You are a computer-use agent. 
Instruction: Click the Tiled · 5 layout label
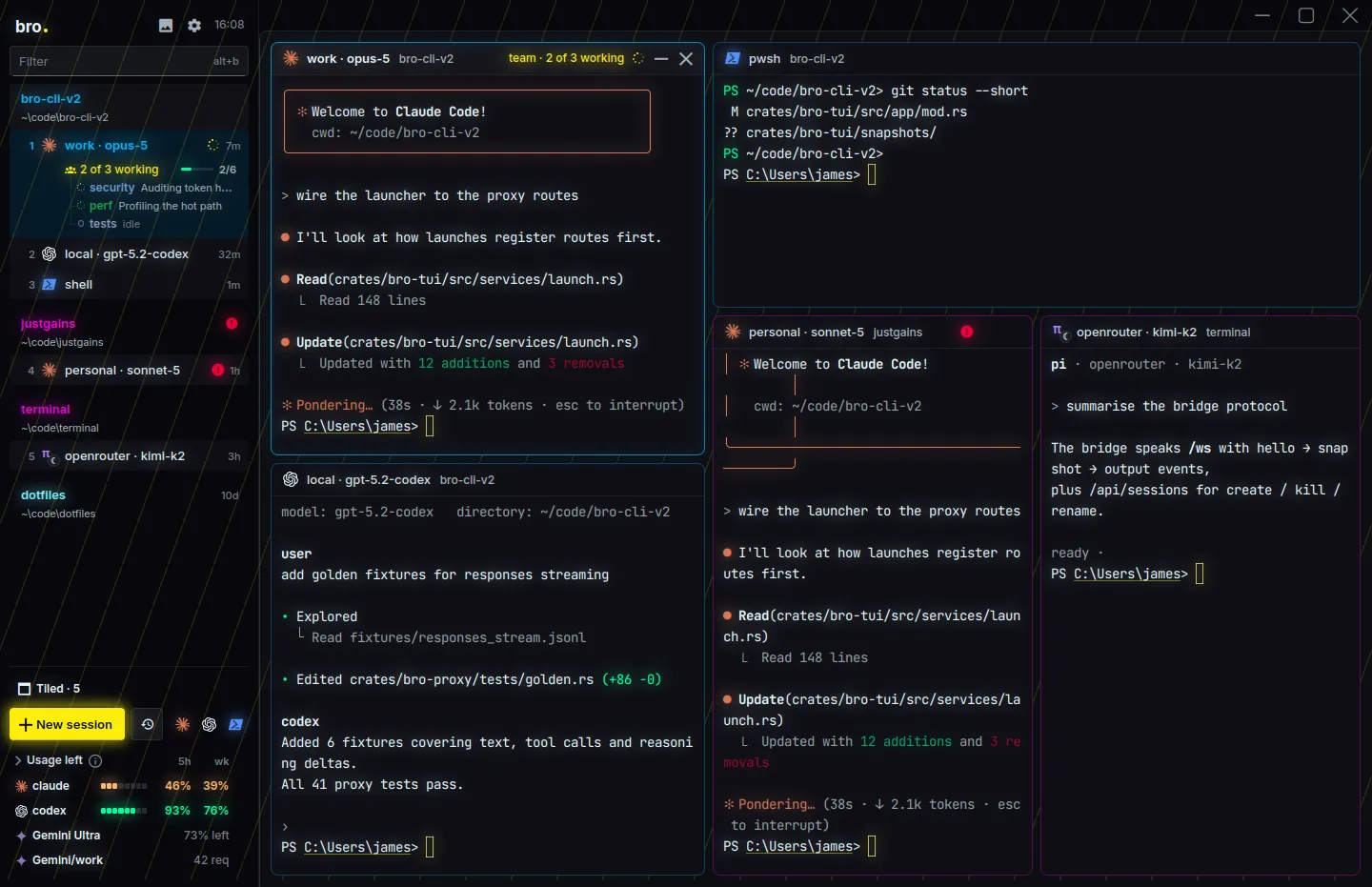[x=58, y=689]
